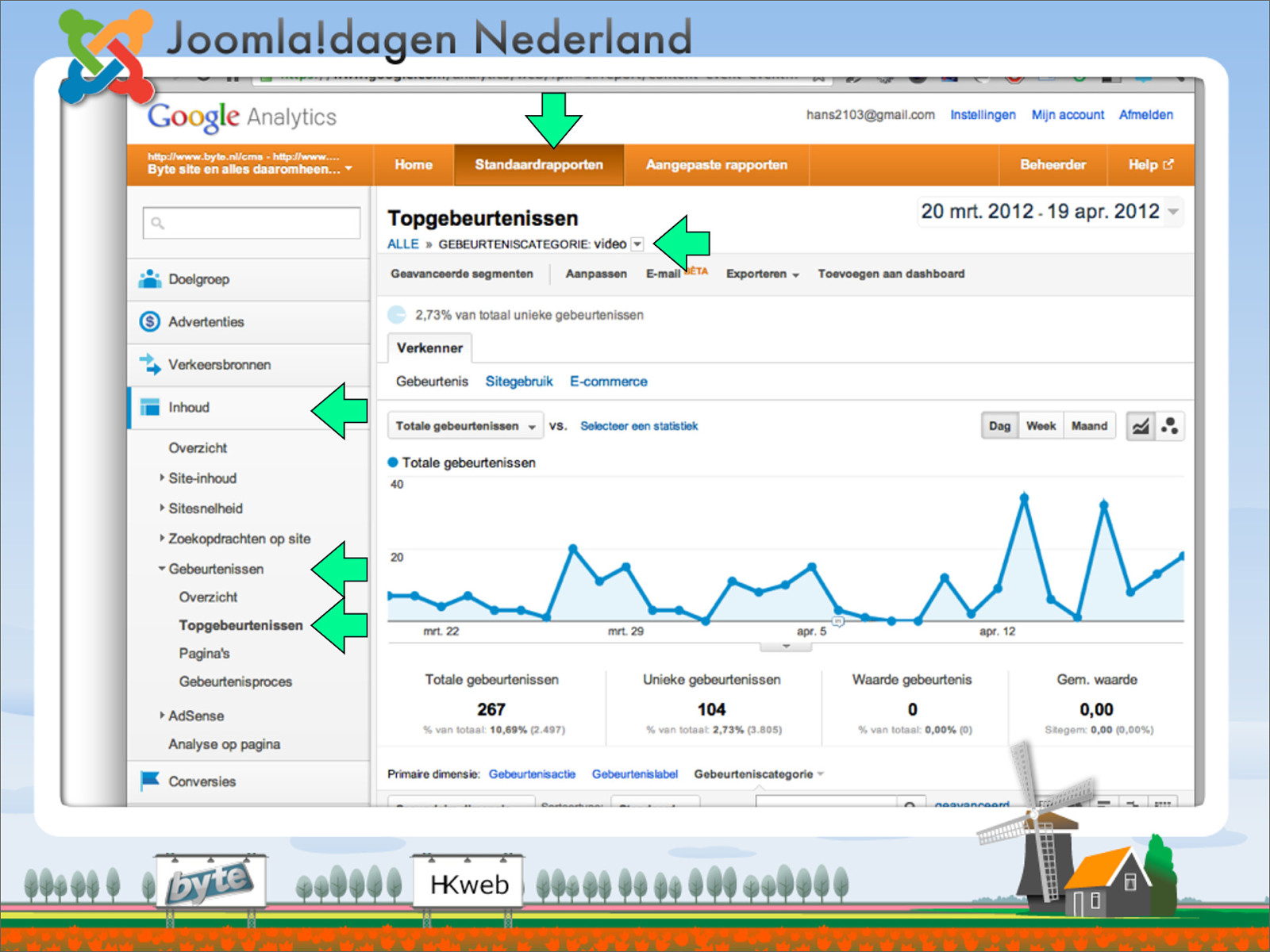Switch to motion chart view icon
This screenshot has width=1270, height=952.
[1170, 426]
